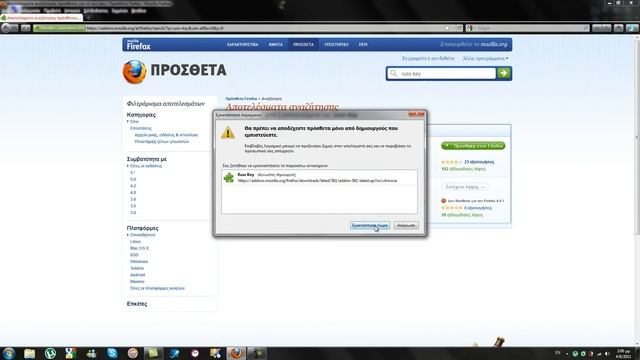Select the foreign language support category
Image resolution: width=640 pixels, height=360 pixels.
(162, 142)
